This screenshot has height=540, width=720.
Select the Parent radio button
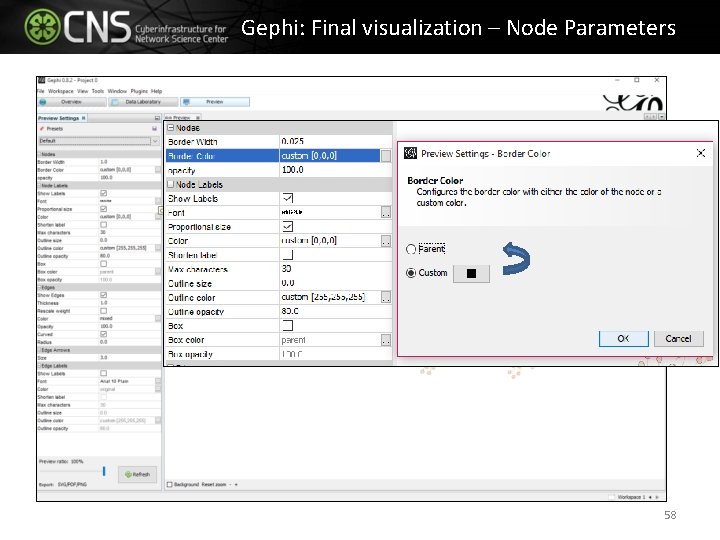(x=411, y=249)
